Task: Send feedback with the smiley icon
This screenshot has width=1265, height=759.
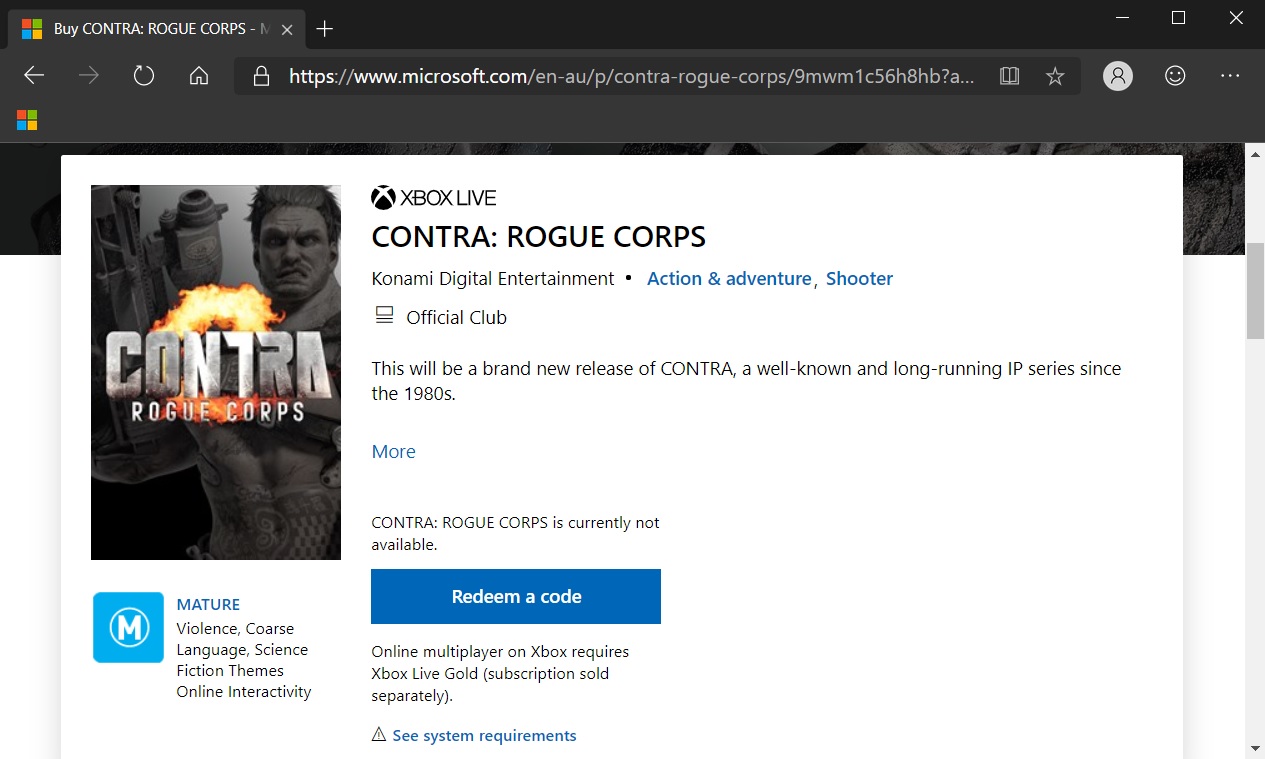Action: click(x=1175, y=76)
